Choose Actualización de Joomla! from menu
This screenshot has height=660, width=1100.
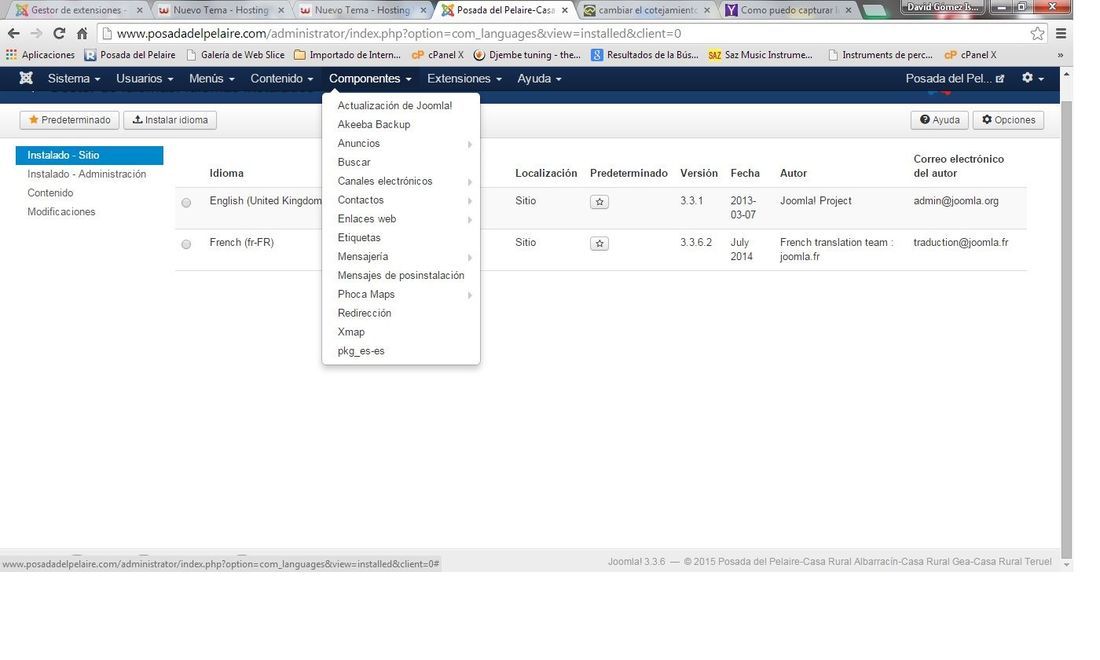pyautogui.click(x=401, y=105)
